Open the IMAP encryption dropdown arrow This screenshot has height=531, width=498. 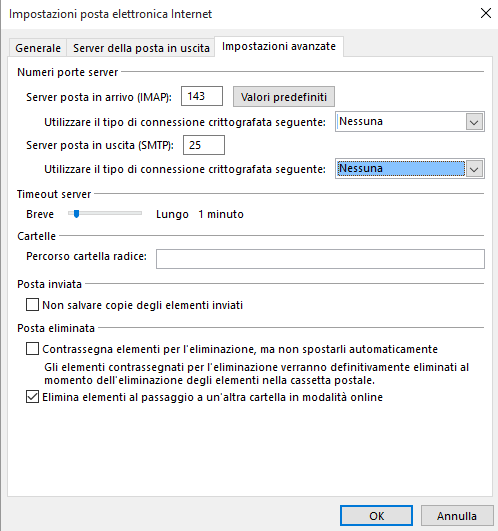[x=474, y=122]
